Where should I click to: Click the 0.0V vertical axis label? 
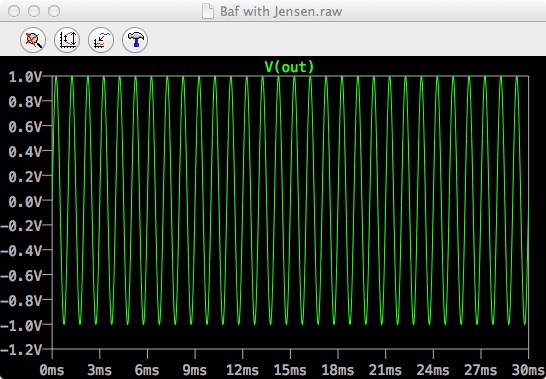pyautogui.click(x=25, y=202)
